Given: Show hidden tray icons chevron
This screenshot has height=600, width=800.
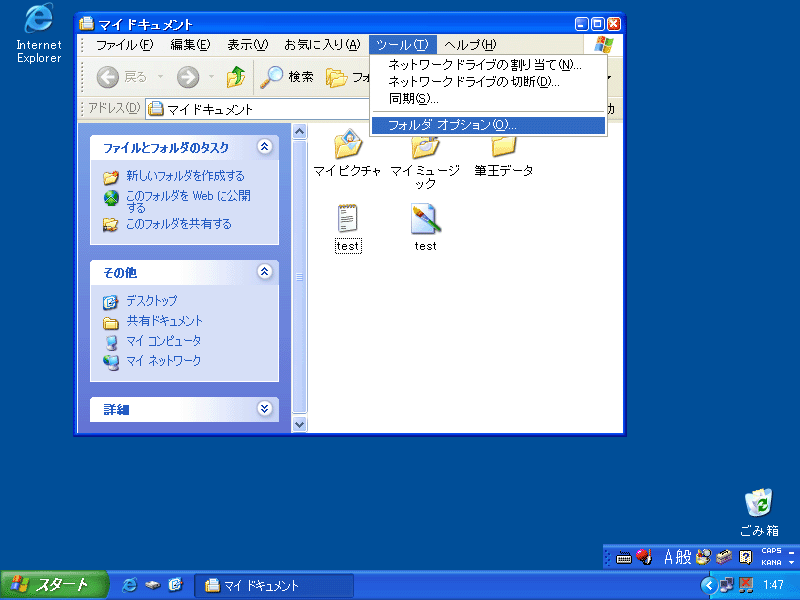Looking at the screenshot, I should tap(708, 585).
